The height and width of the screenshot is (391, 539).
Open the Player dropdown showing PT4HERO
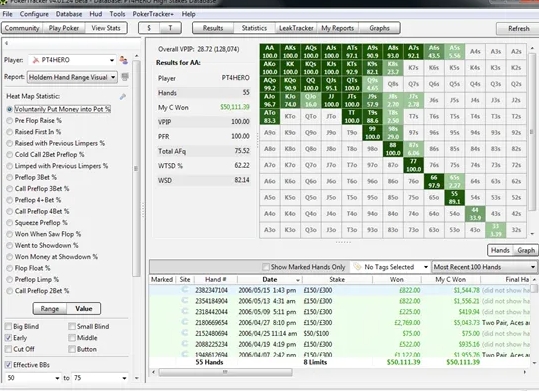[72, 60]
